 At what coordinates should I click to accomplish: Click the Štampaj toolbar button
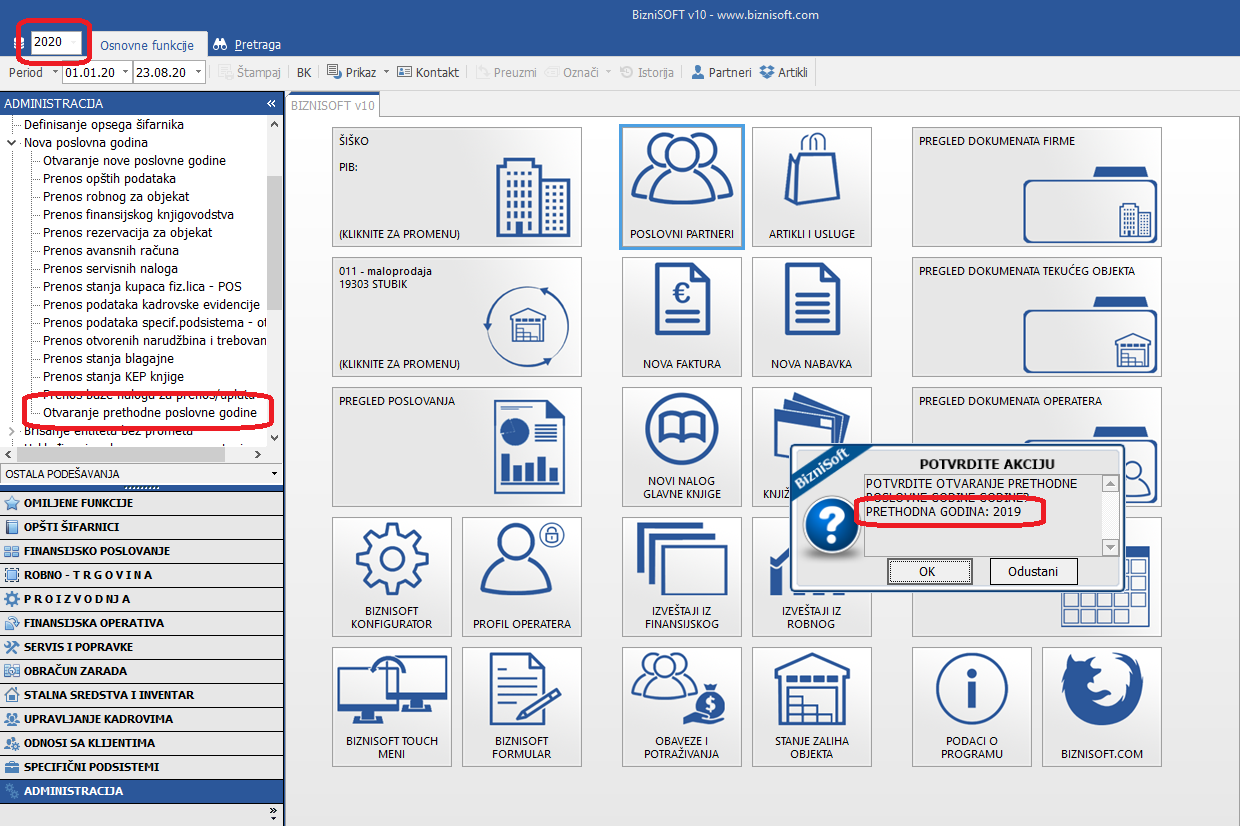pos(251,72)
